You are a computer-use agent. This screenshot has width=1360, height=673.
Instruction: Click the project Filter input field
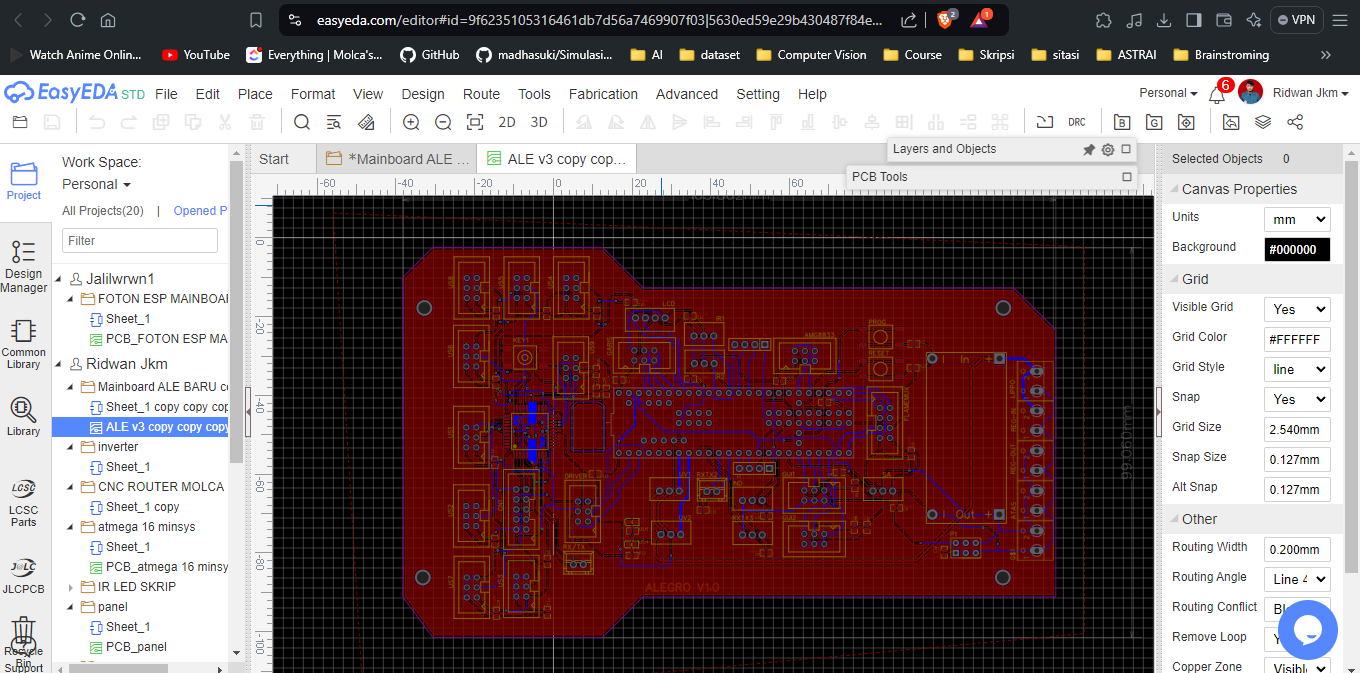click(x=140, y=240)
